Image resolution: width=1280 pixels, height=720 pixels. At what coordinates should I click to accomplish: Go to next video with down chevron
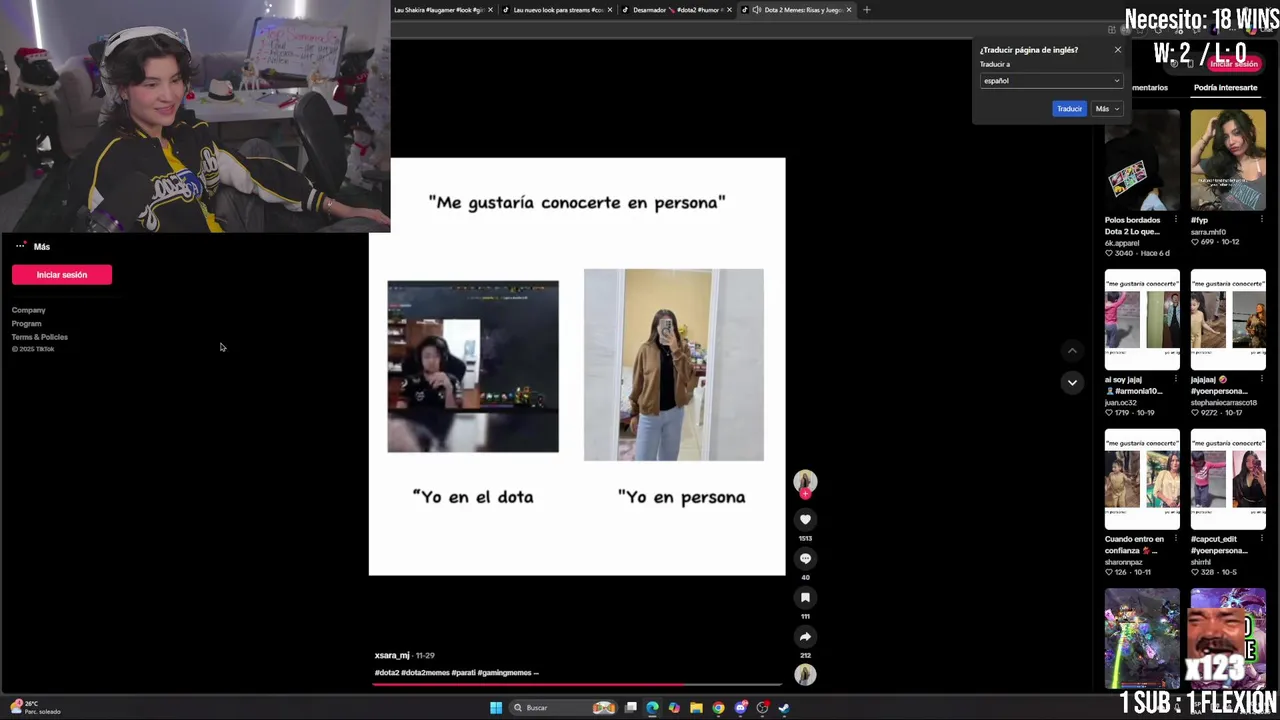coord(1072,382)
